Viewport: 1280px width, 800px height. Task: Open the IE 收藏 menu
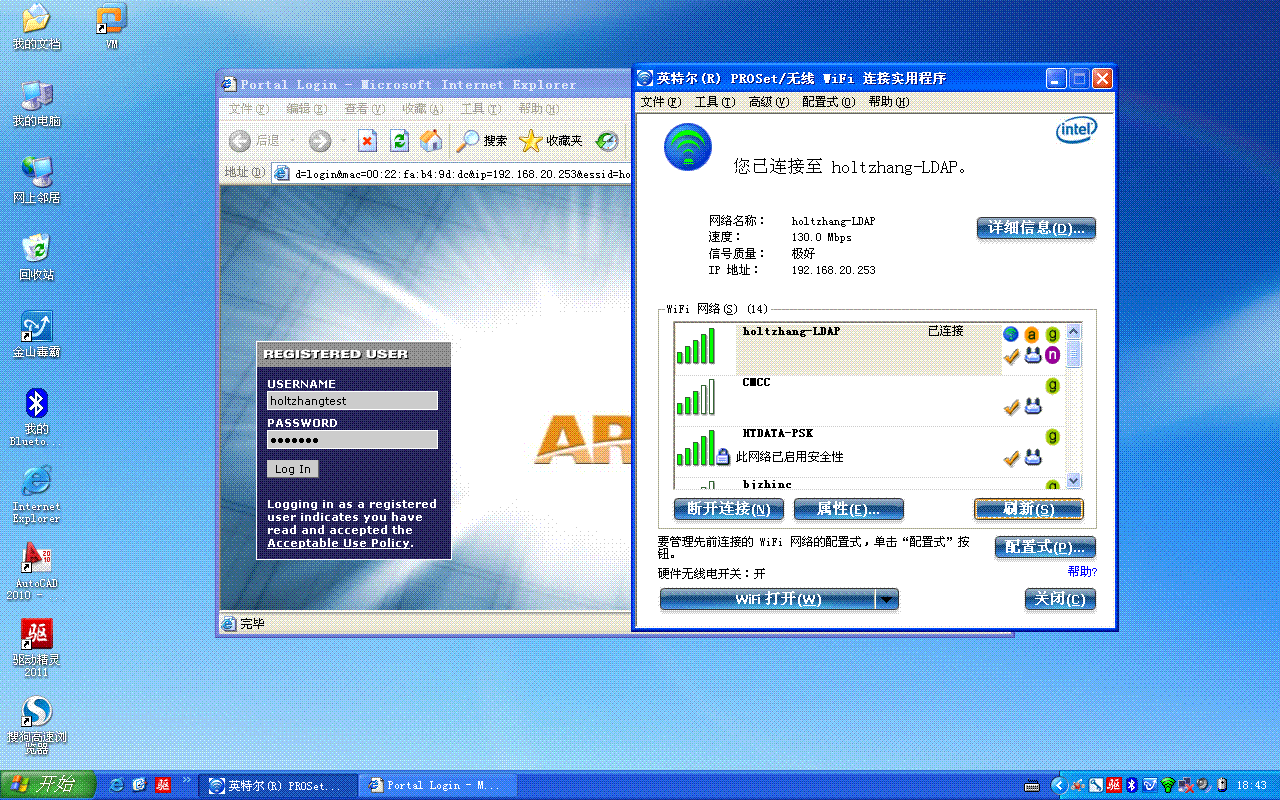click(422, 109)
